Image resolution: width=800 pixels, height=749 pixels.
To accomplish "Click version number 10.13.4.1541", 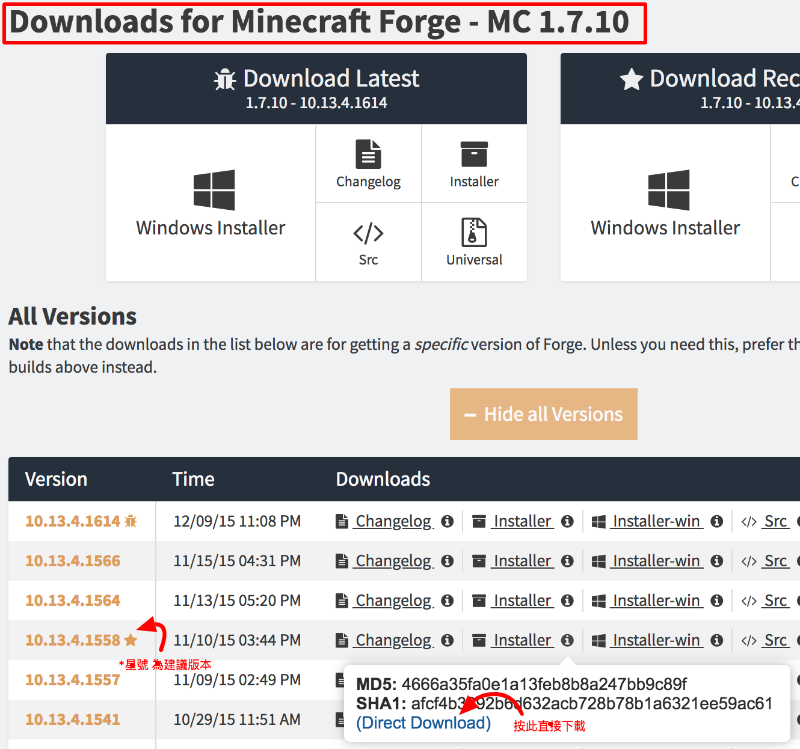I will point(72,719).
